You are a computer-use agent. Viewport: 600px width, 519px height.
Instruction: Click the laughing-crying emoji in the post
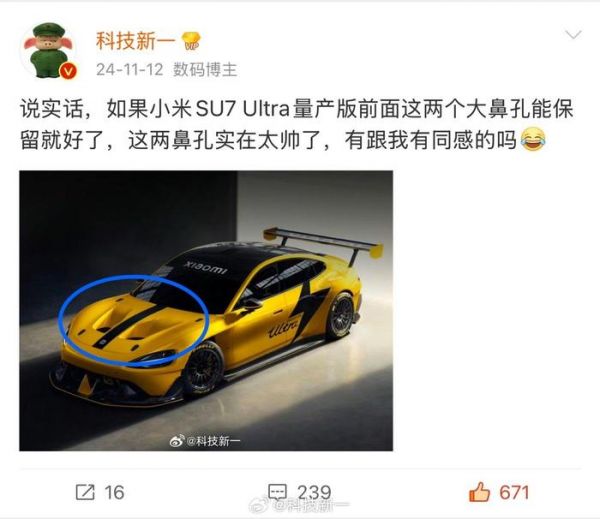coord(533,140)
